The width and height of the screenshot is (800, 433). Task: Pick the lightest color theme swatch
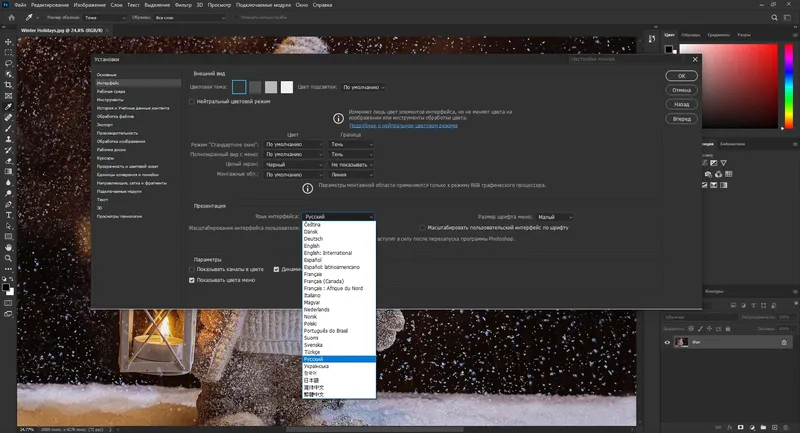point(287,87)
